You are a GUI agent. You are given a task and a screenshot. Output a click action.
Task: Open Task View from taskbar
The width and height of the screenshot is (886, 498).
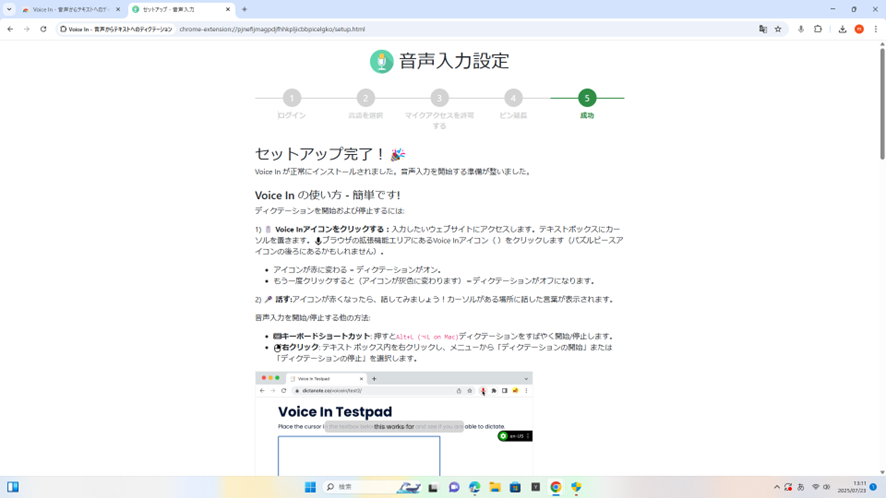[x=433, y=487]
